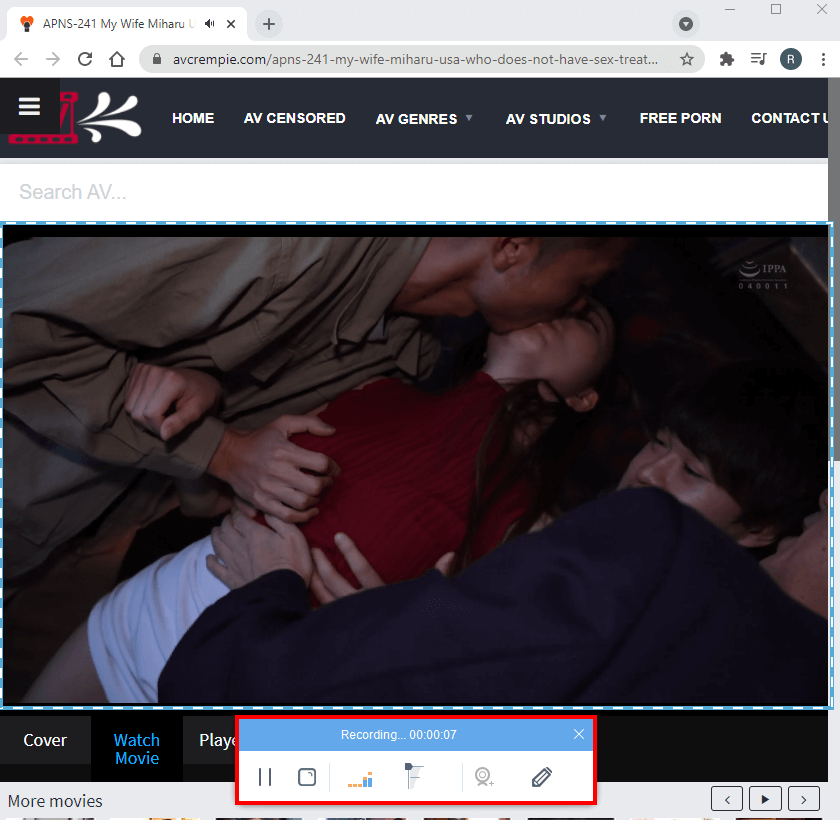Reload the current page
This screenshot has width=840, height=820.
click(85, 59)
